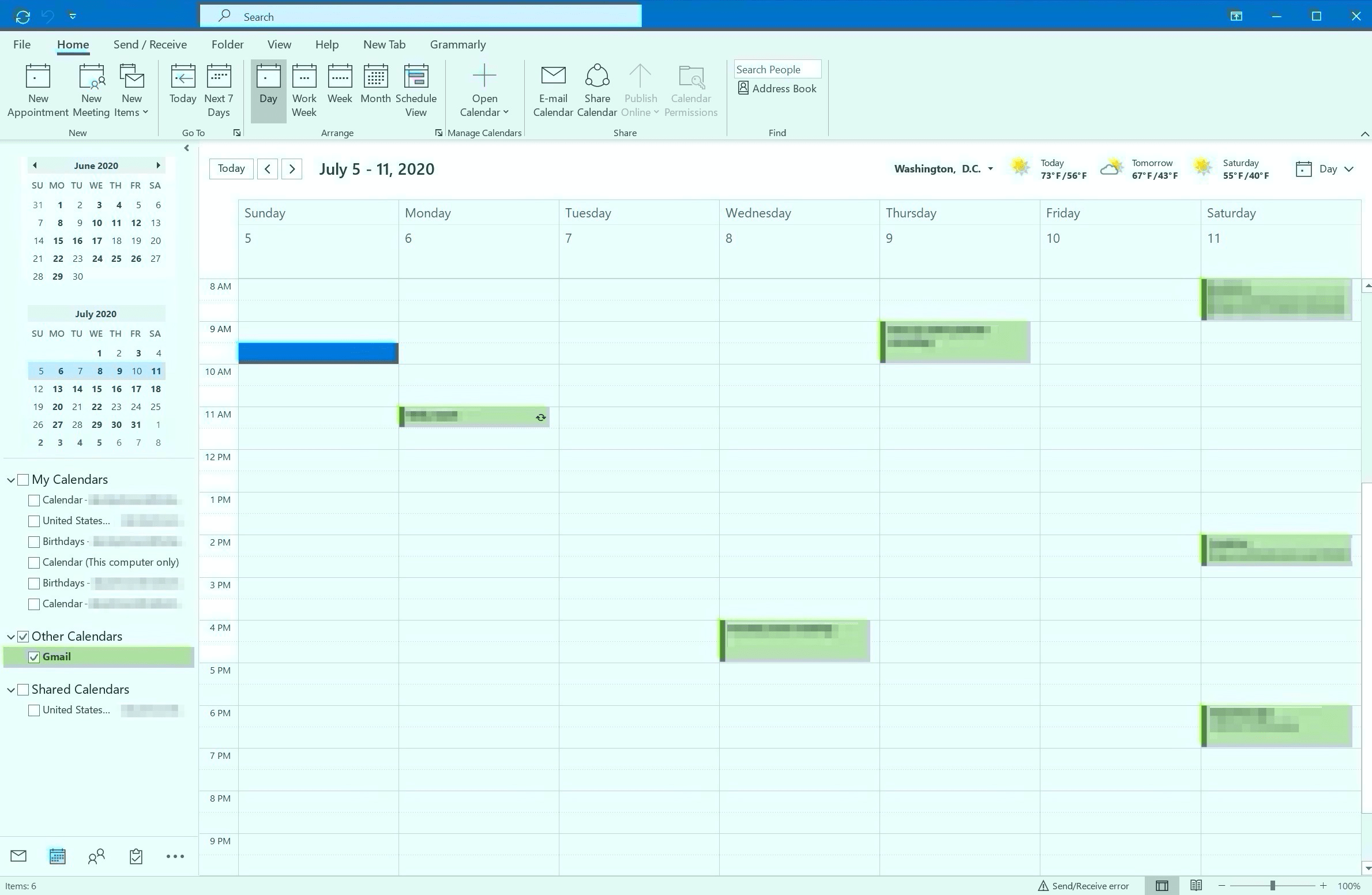Zoom in with plus button

click(1323, 886)
